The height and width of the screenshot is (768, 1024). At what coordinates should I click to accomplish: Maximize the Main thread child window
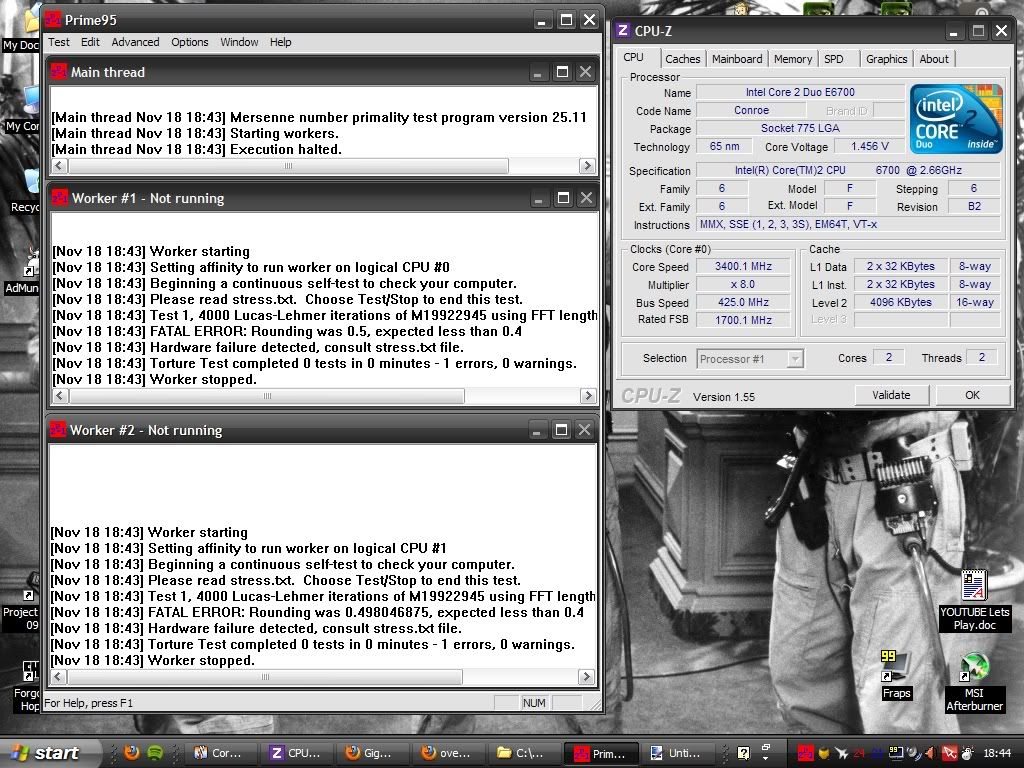click(562, 72)
